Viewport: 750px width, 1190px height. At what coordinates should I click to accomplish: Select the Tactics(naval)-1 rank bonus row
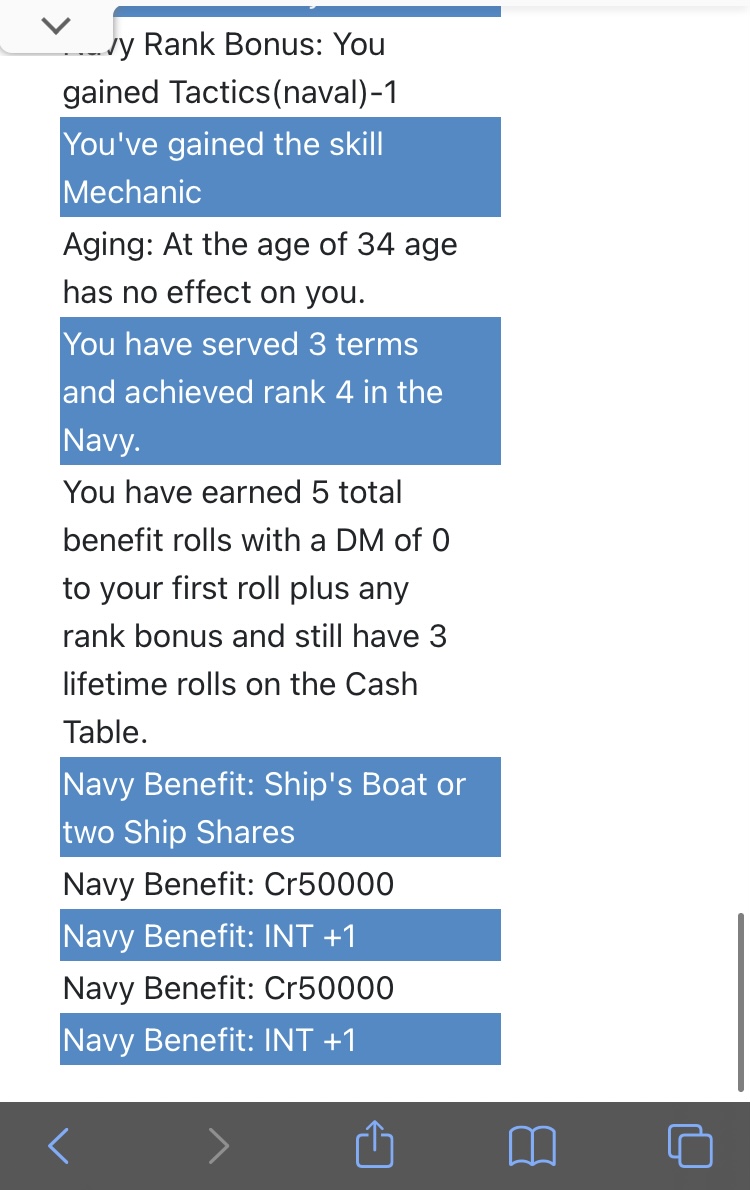(x=280, y=67)
